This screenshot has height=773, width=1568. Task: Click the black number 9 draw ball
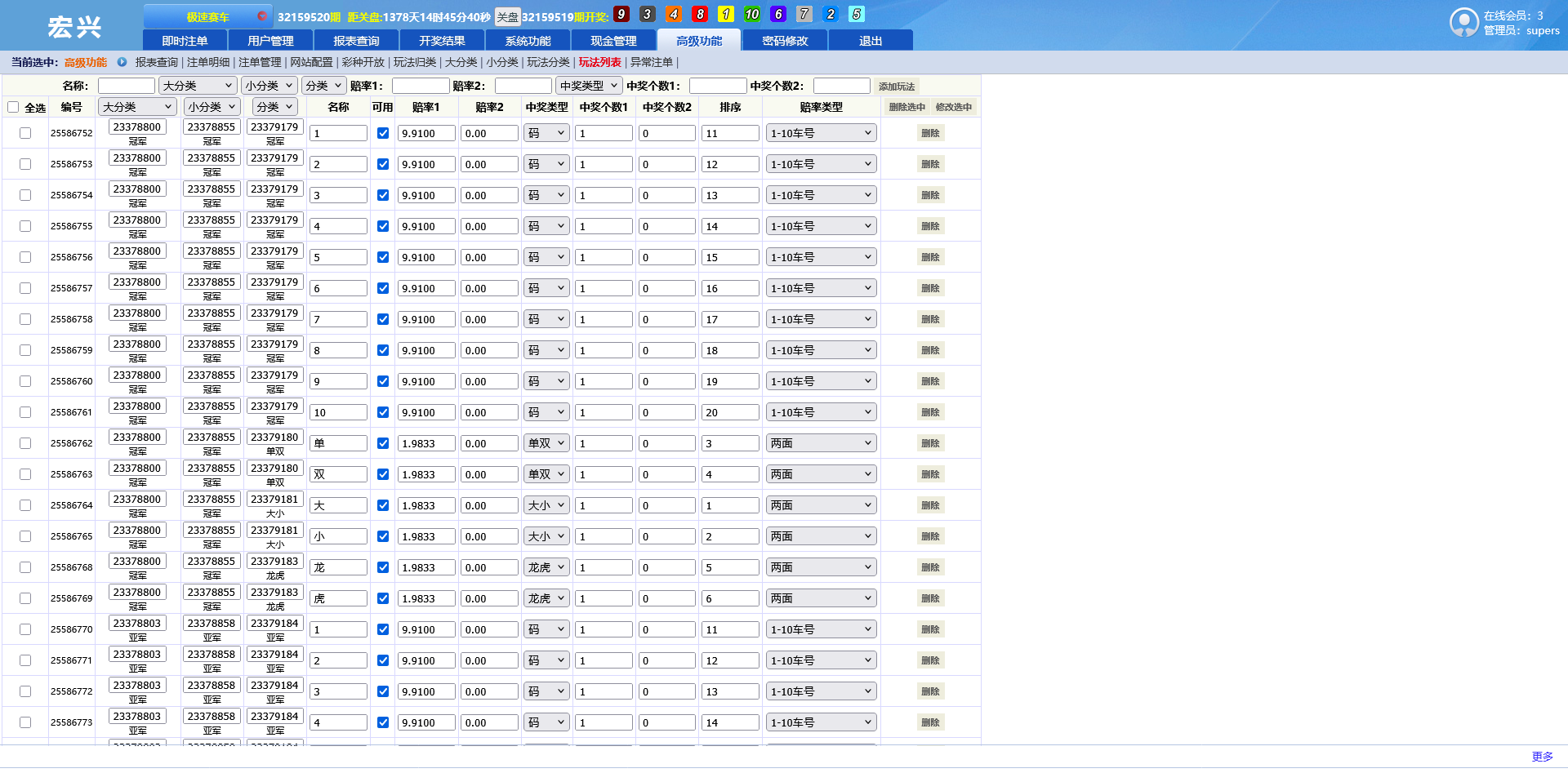click(x=621, y=14)
